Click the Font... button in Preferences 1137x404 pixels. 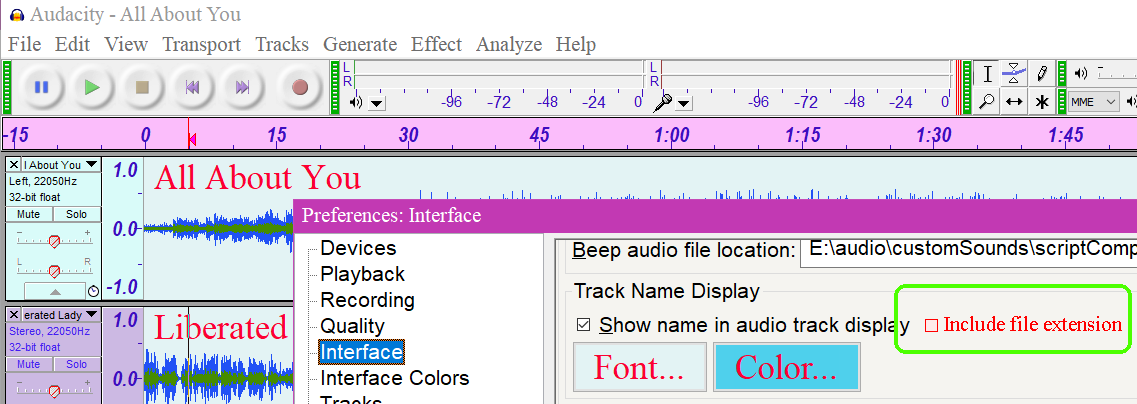pos(640,367)
